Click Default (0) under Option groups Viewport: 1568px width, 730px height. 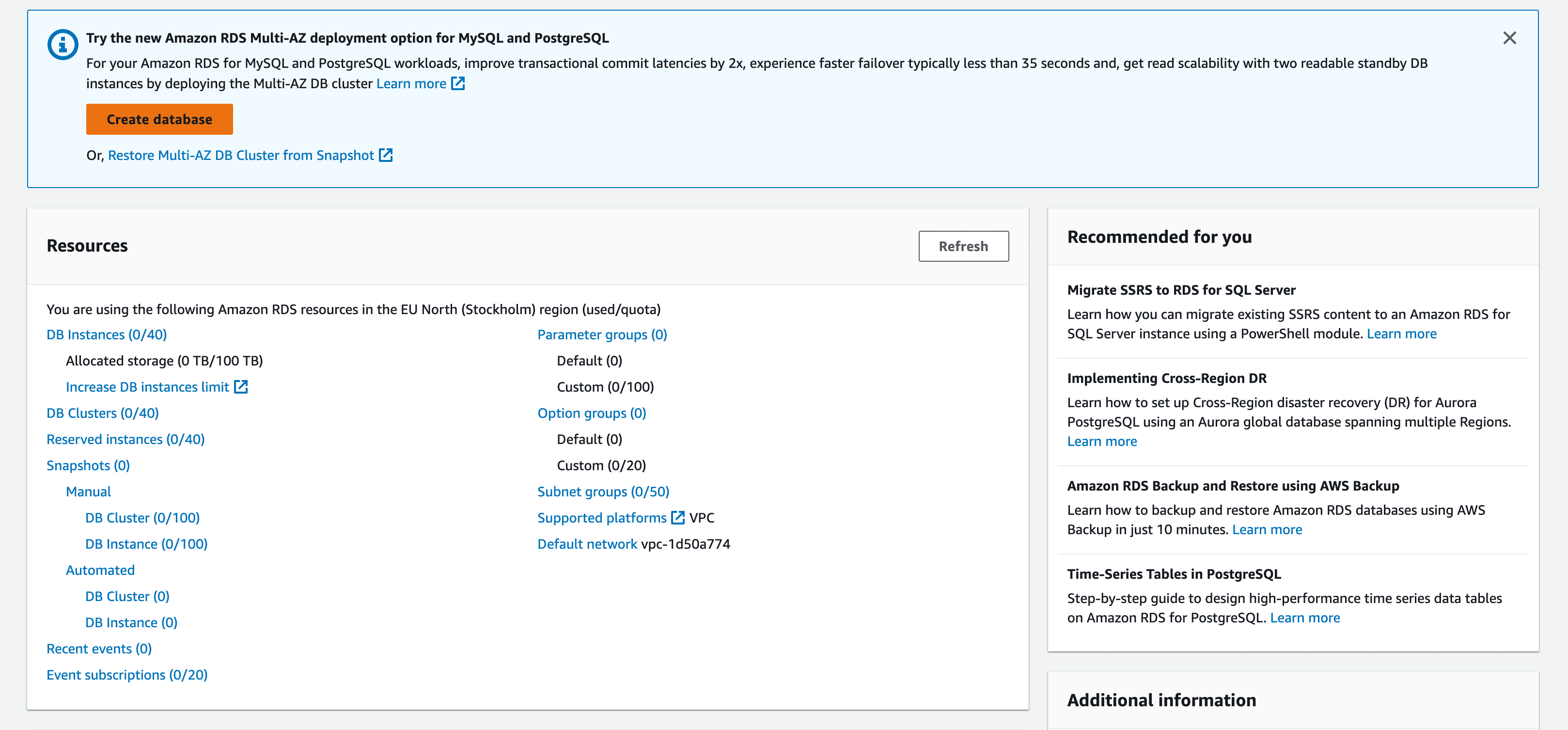(x=590, y=439)
